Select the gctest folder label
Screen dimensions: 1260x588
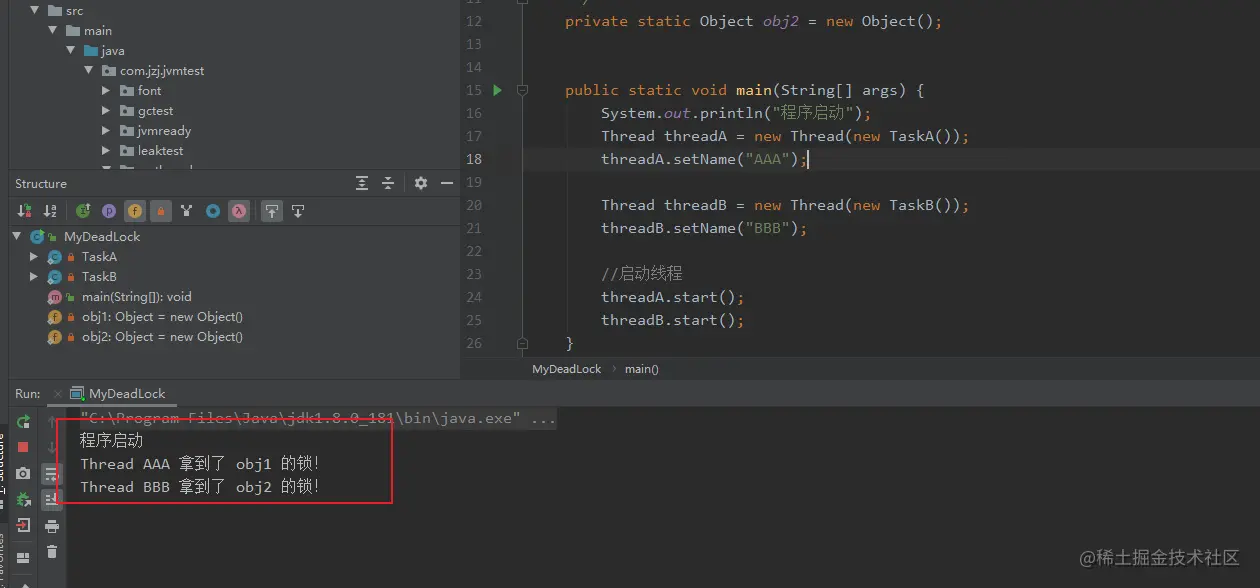[155, 110]
